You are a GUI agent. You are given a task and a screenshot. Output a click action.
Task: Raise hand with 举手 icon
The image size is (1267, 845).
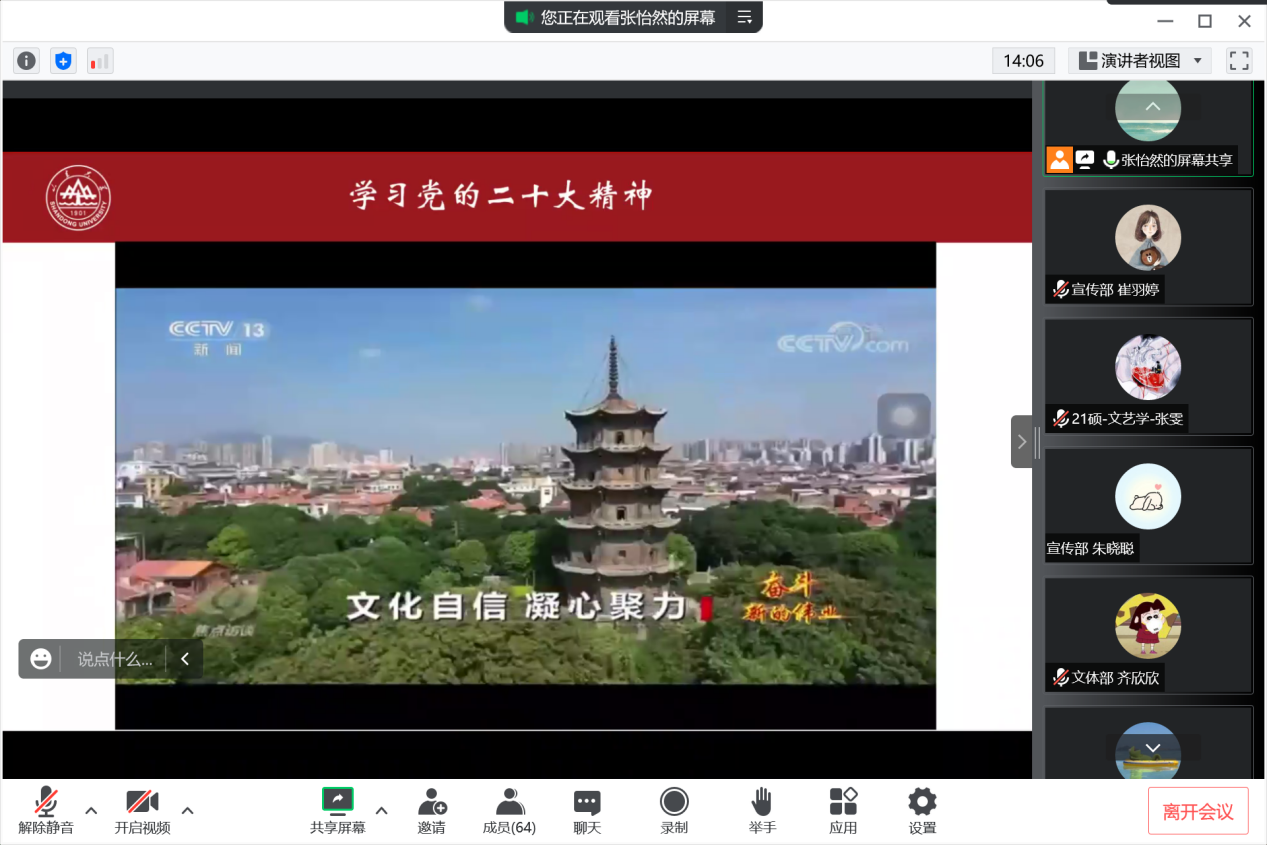tap(762, 810)
